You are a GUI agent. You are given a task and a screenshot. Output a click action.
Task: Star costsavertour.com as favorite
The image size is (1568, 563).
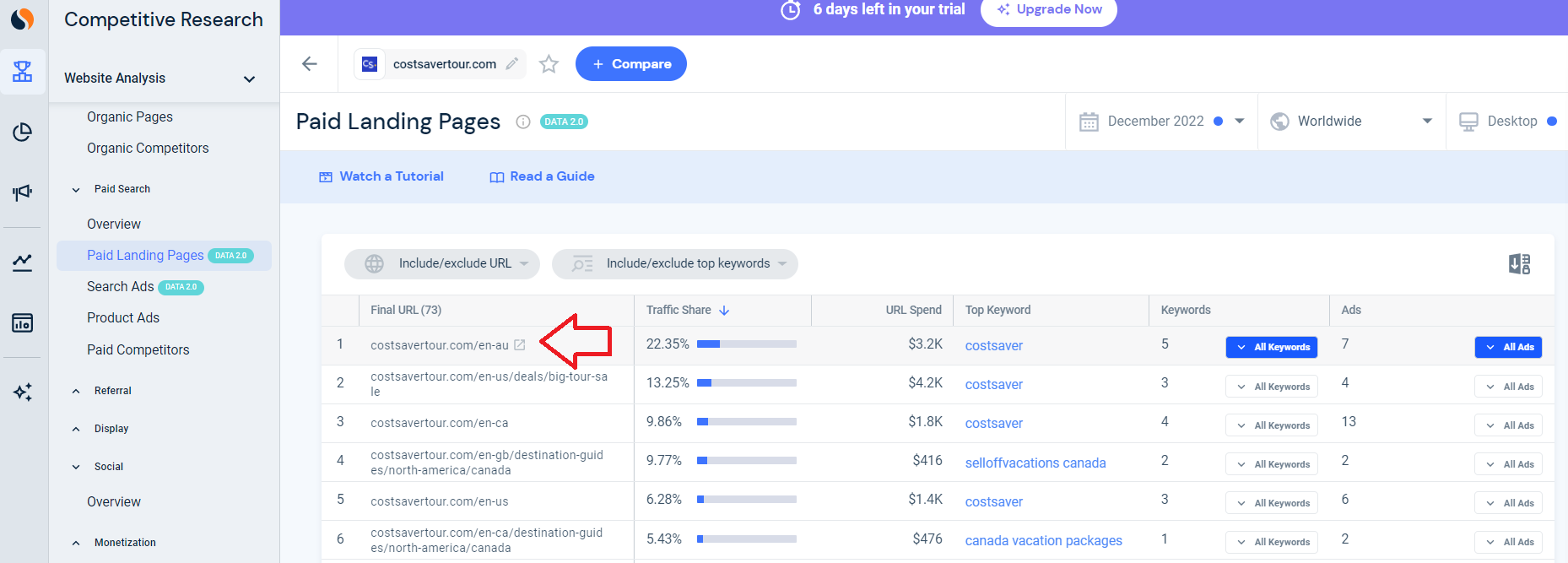pos(549,64)
